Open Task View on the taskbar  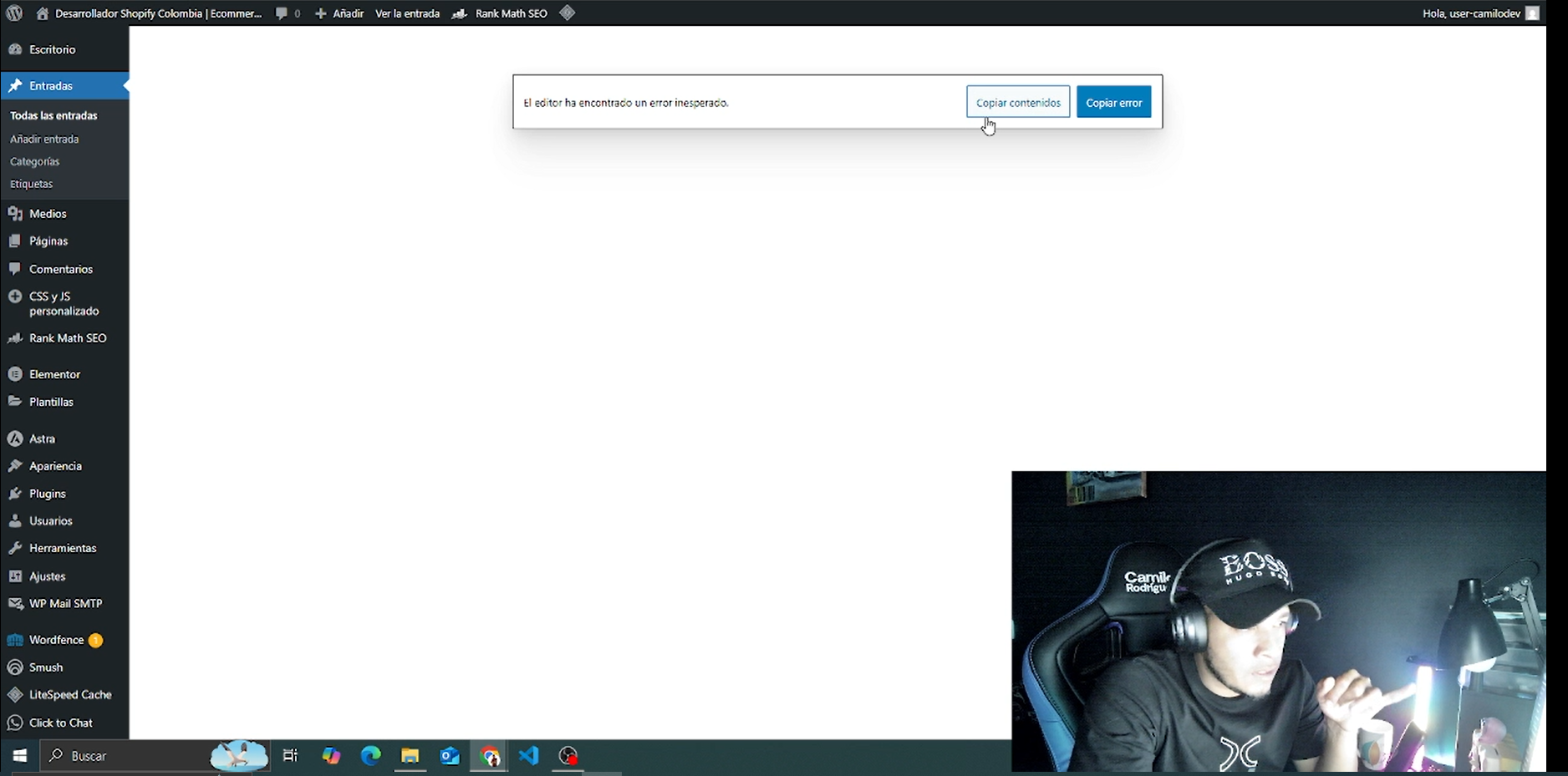(x=290, y=756)
